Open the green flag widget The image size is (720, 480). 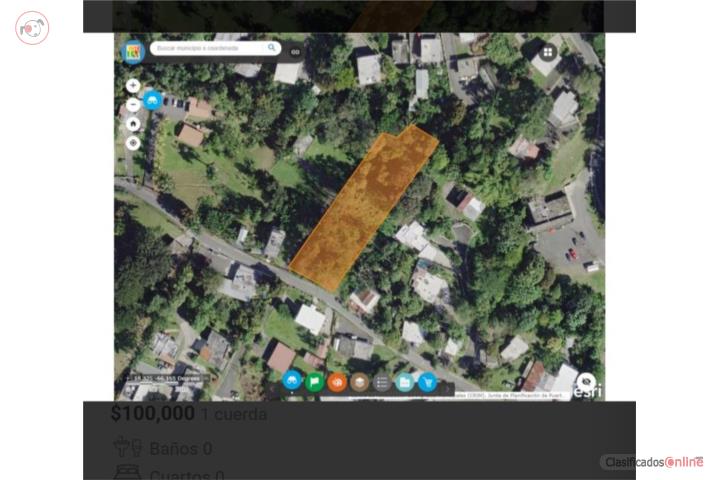[315, 382]
